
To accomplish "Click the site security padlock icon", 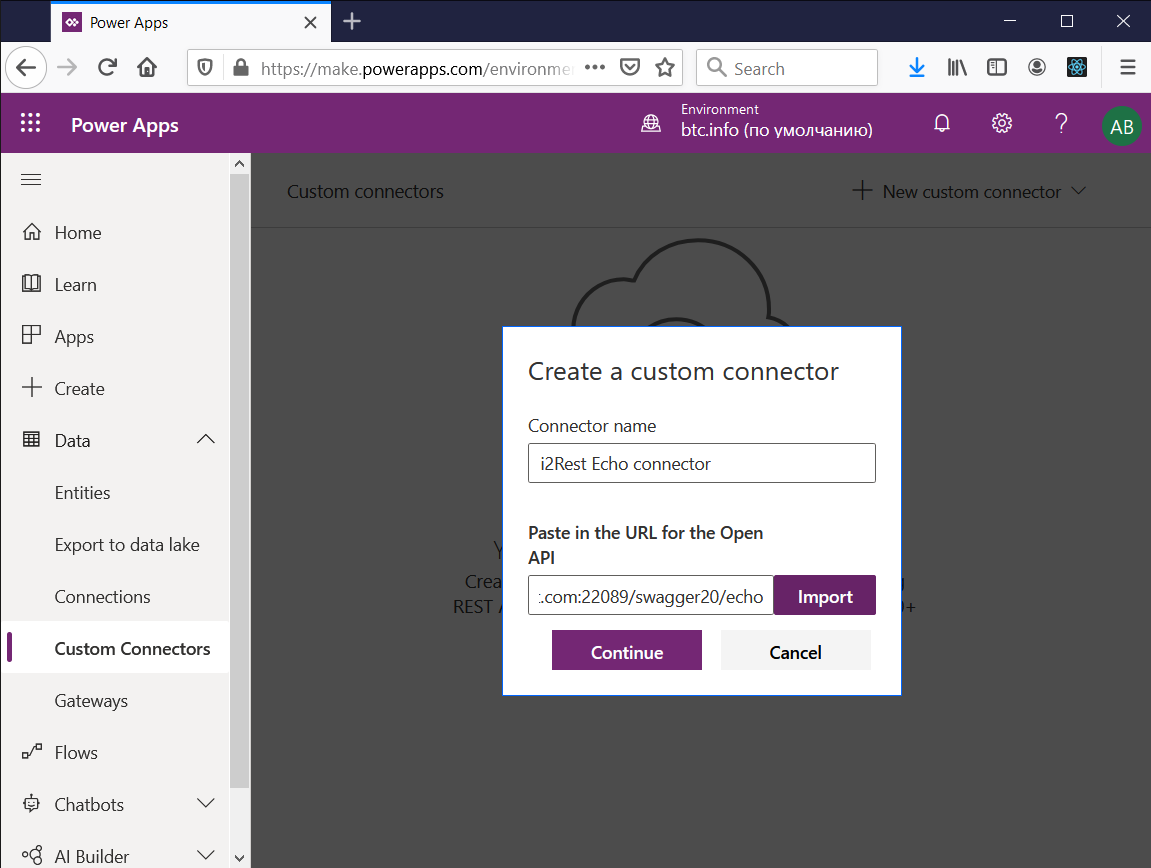I will click(241, 68).
